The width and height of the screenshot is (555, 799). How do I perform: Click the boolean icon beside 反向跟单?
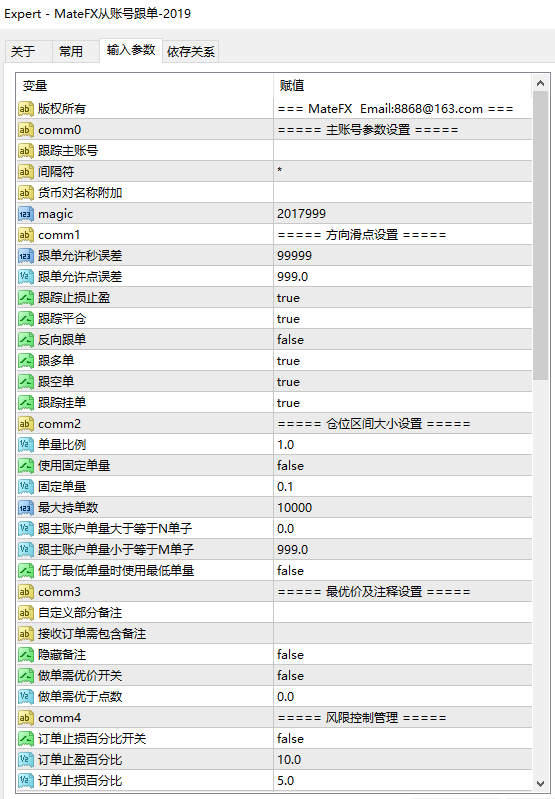click(25, 339)
